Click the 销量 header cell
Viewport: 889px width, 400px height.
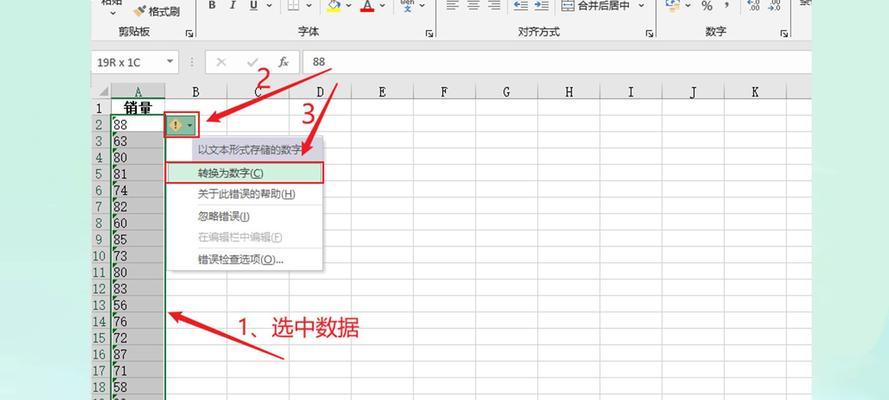click(x=138, y=108)
